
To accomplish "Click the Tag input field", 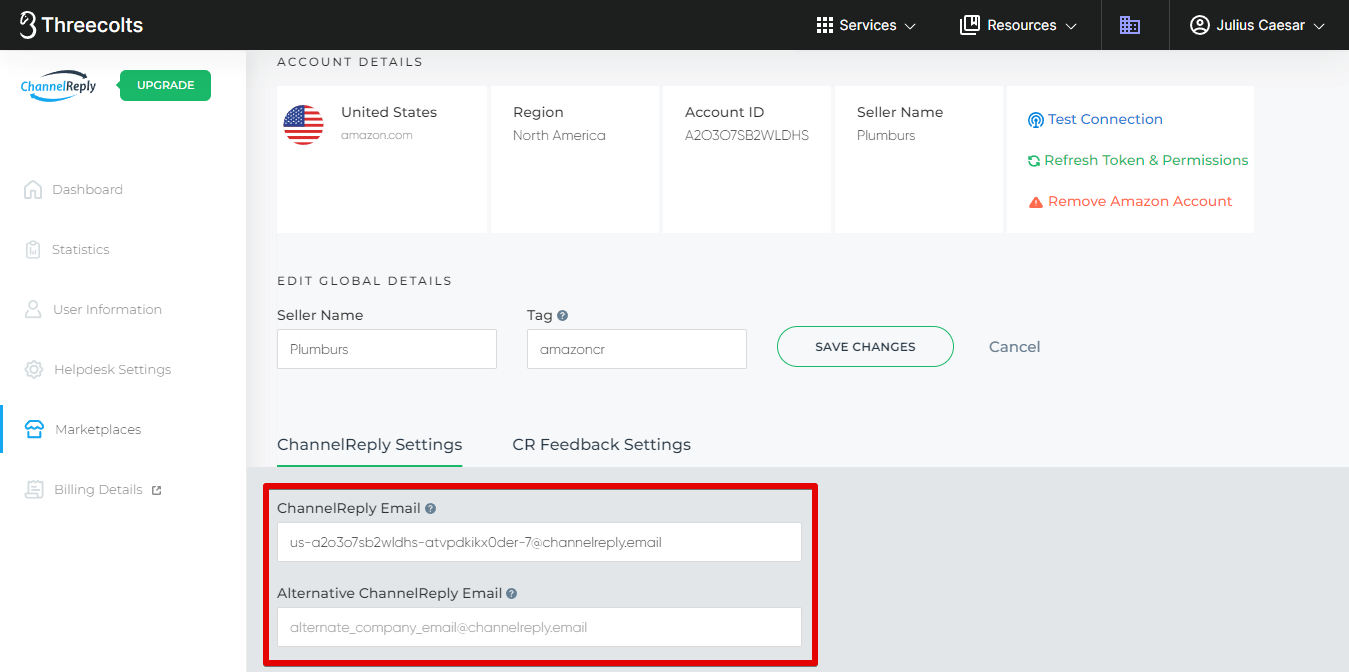I will [637, 349].
